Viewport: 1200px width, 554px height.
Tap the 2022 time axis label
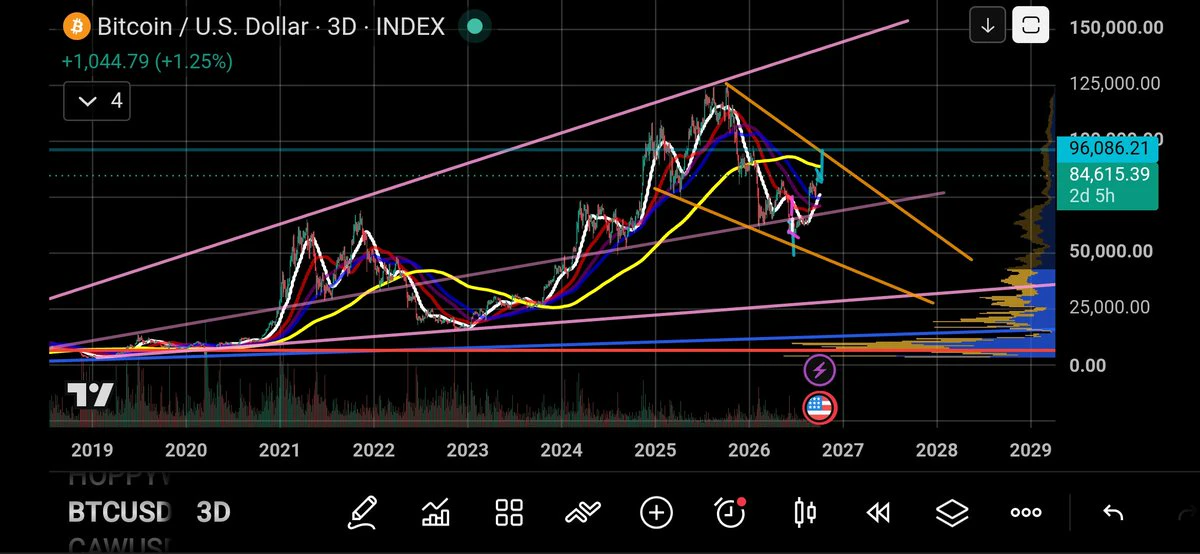point(373,451)
